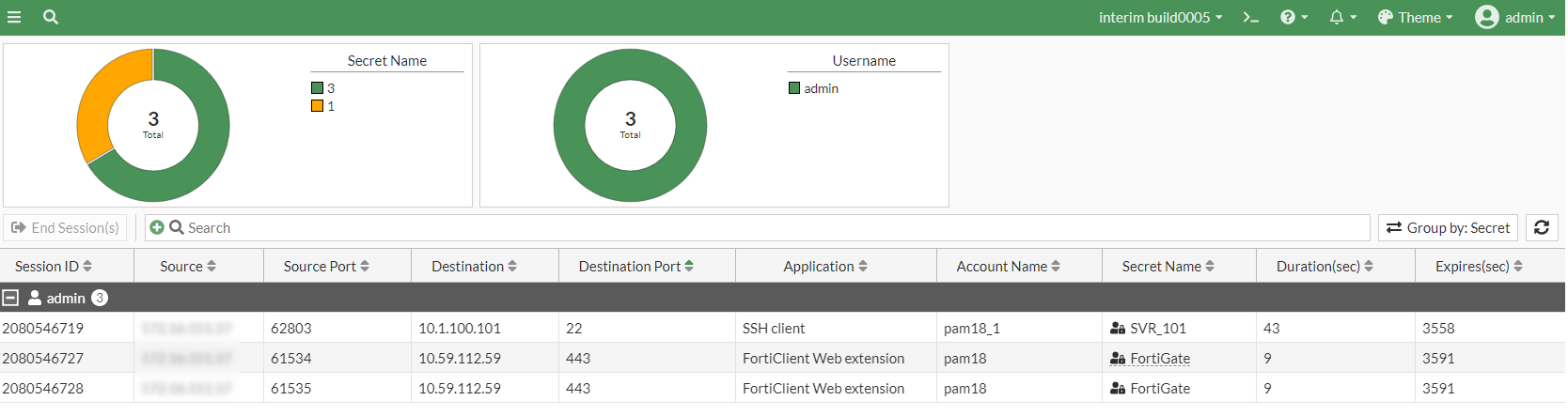This screenshot has width=1568, height=416.
Task: Click the admin group count badge 3
Action: click(x=100, y=298)
